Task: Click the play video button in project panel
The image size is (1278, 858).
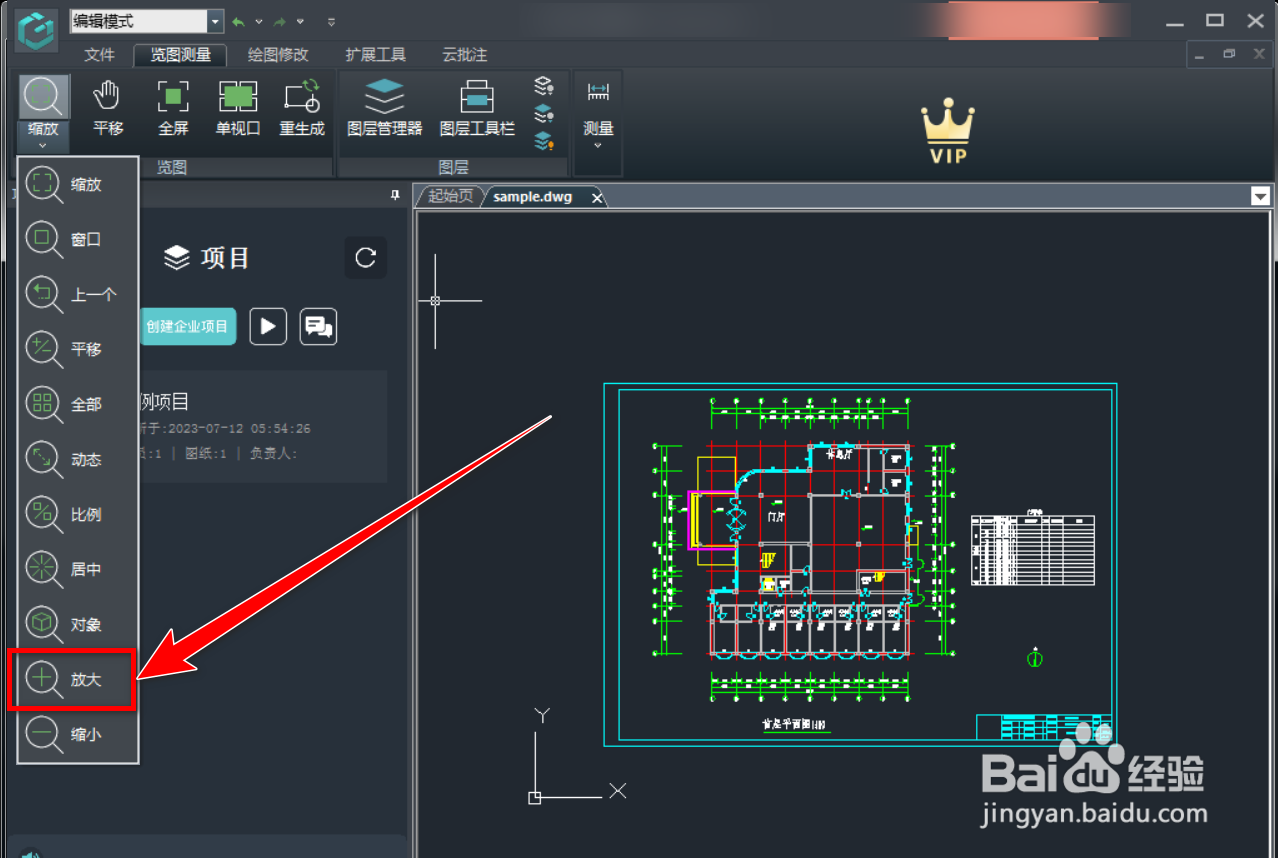Action: tap(268, 326)
